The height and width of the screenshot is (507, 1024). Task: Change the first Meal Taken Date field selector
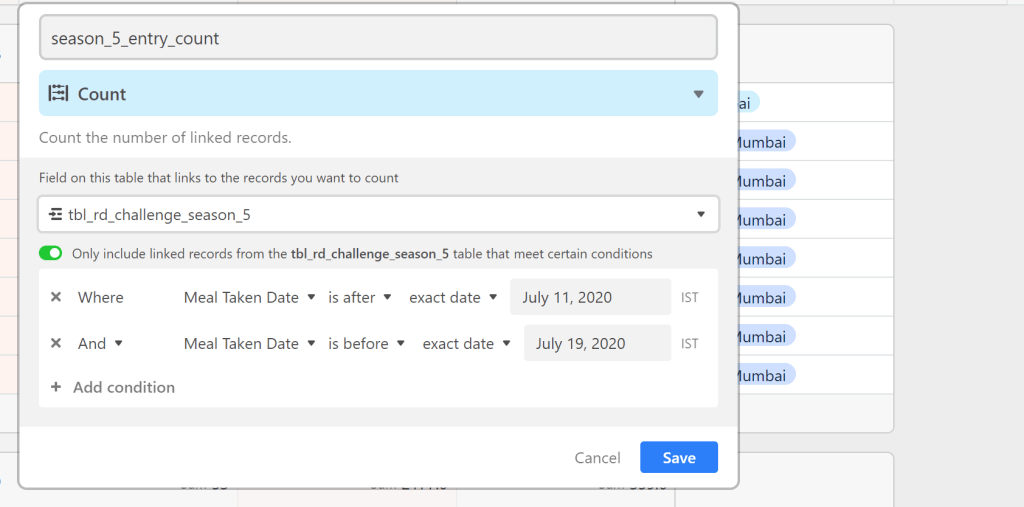[x=249, y=297]
